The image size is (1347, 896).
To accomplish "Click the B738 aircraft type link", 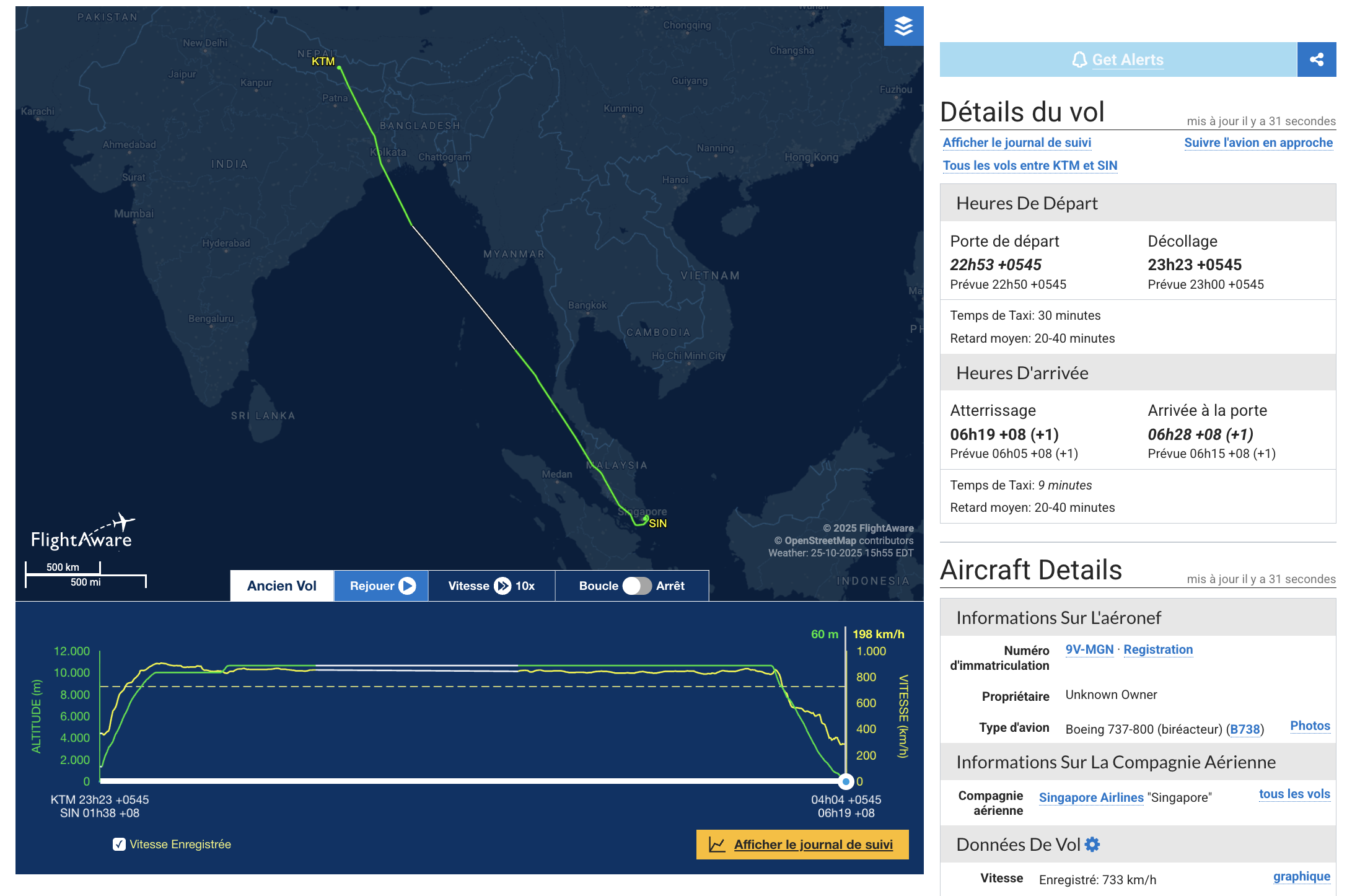I will click(x=1245, y=729).
